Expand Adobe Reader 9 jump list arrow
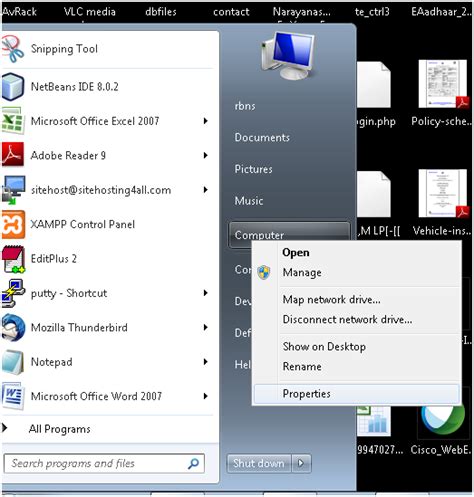 point(206,155)
